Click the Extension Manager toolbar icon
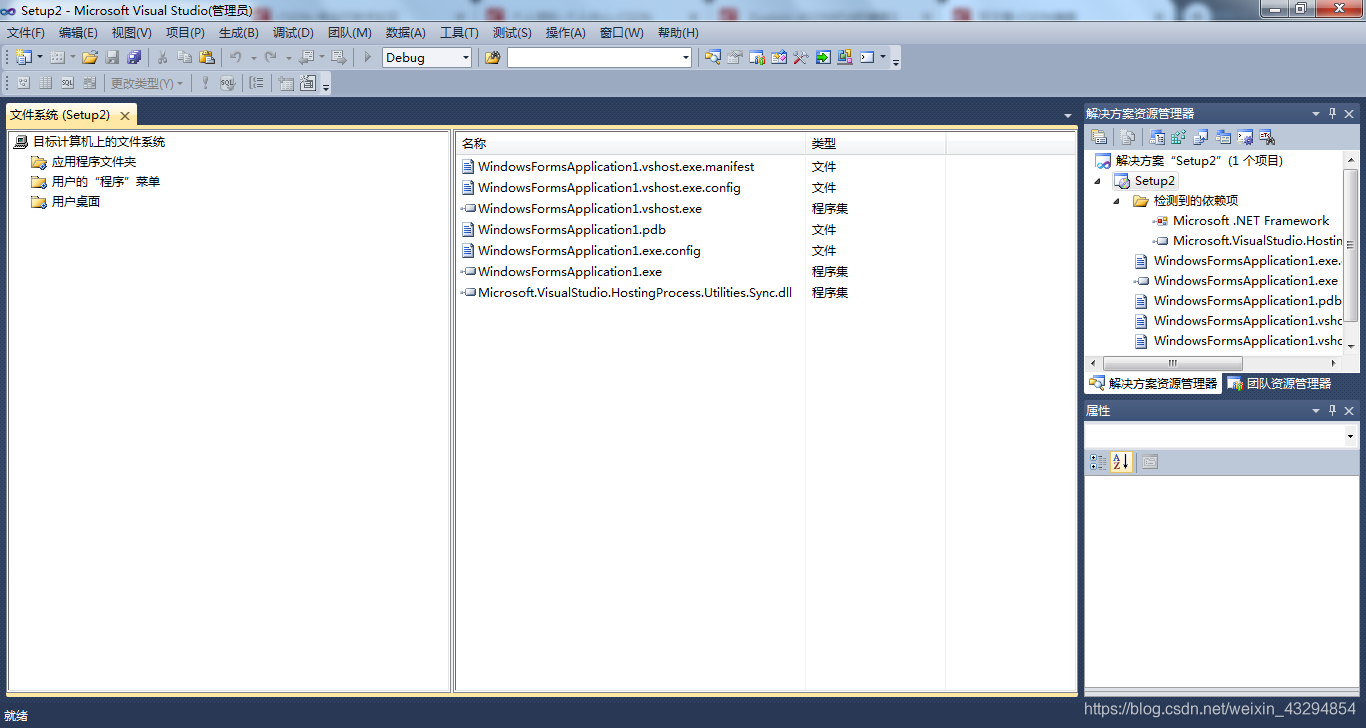Viewport: 1366px width, 728px height. (x=844, y=57)
